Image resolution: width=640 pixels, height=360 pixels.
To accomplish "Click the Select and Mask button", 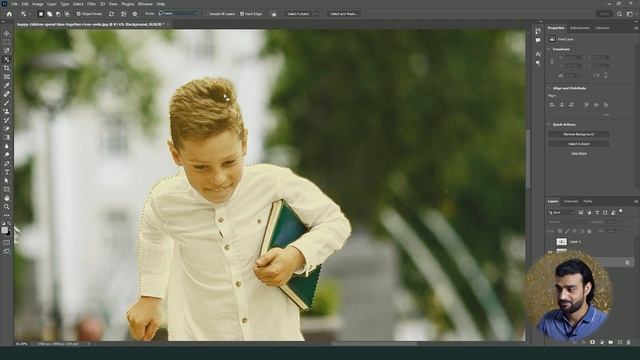I will pos(344,14).
